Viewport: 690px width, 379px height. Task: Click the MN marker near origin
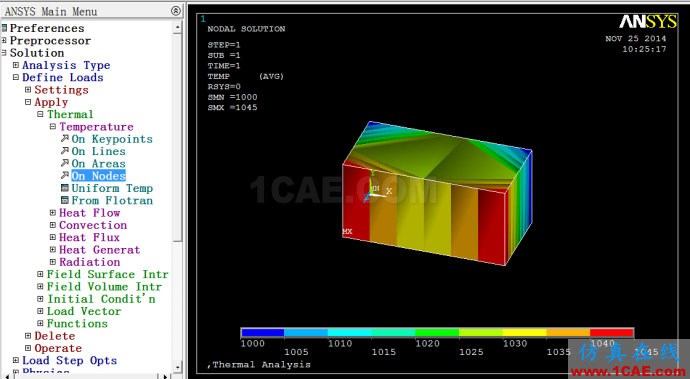tap(374, 188)
